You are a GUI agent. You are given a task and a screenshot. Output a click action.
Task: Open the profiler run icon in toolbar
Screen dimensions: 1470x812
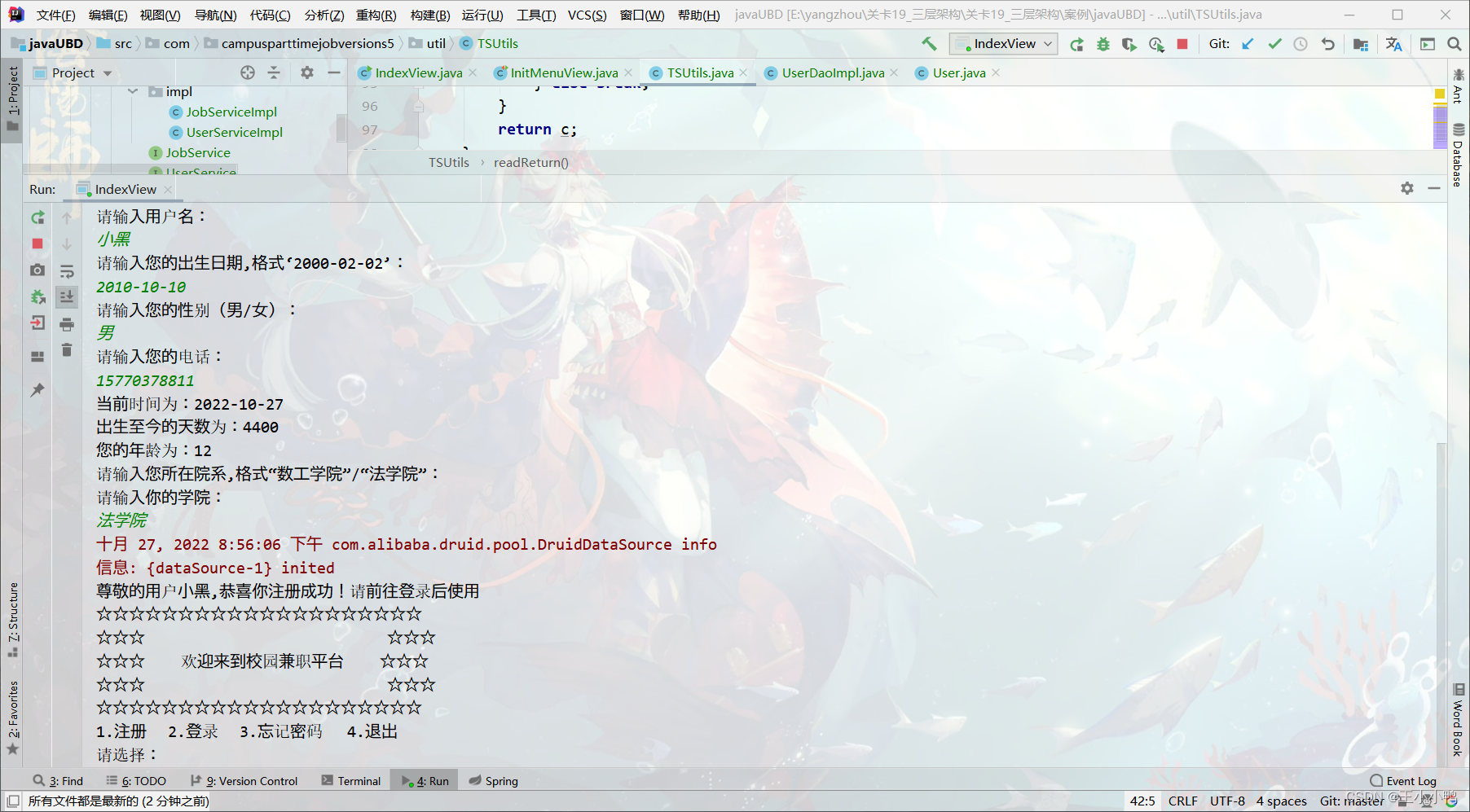coord(1156,44)
